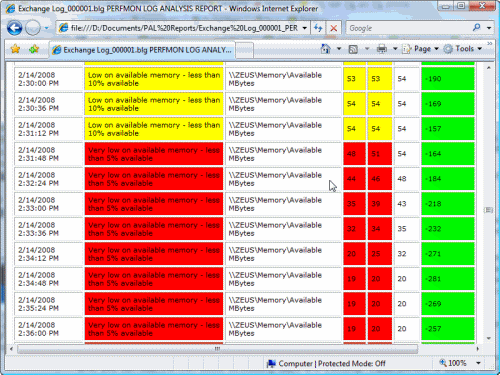
Task: Click the search magnifier icon
Action: [477, 28]
